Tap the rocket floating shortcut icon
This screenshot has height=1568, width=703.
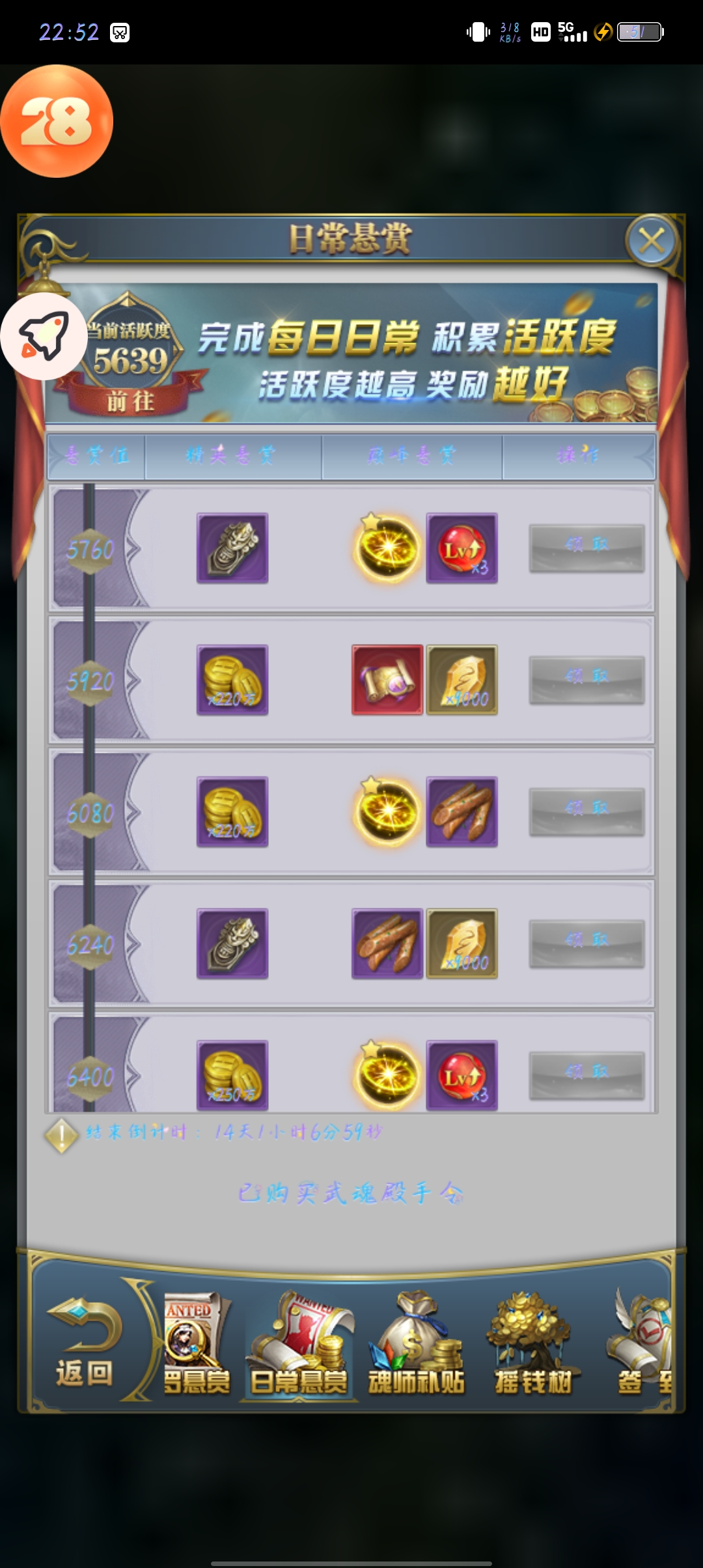(x=44, y=336)
